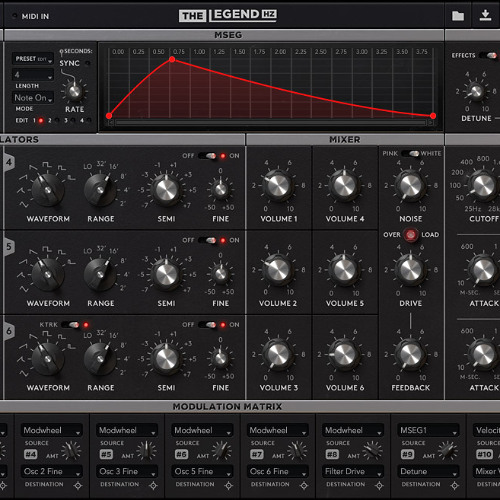500x500 pixels.
Task: Toggle the KTRK switch on oscillator 6
Action: click(70, 324)
